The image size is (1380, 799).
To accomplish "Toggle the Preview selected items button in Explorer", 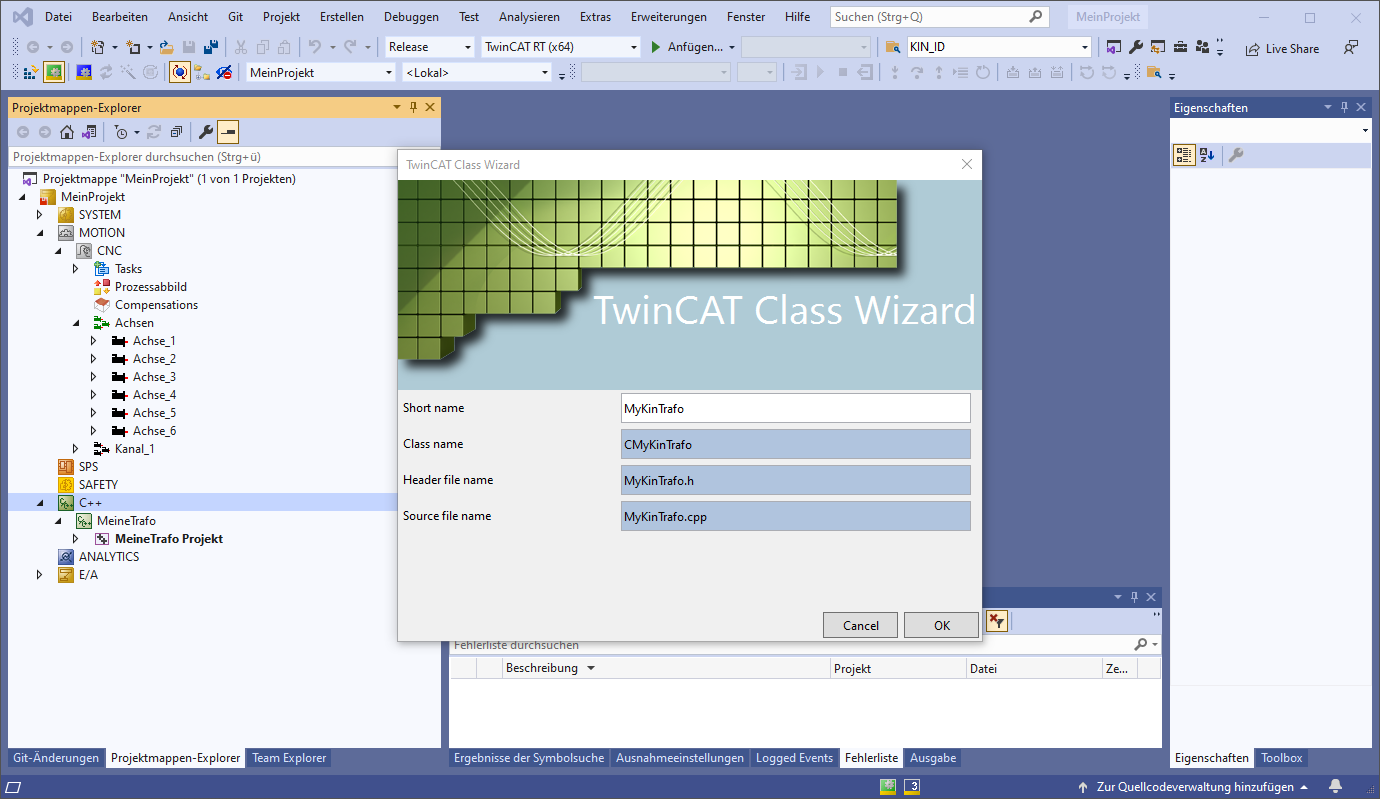I will pyautogui.click(x=228, y=132).
